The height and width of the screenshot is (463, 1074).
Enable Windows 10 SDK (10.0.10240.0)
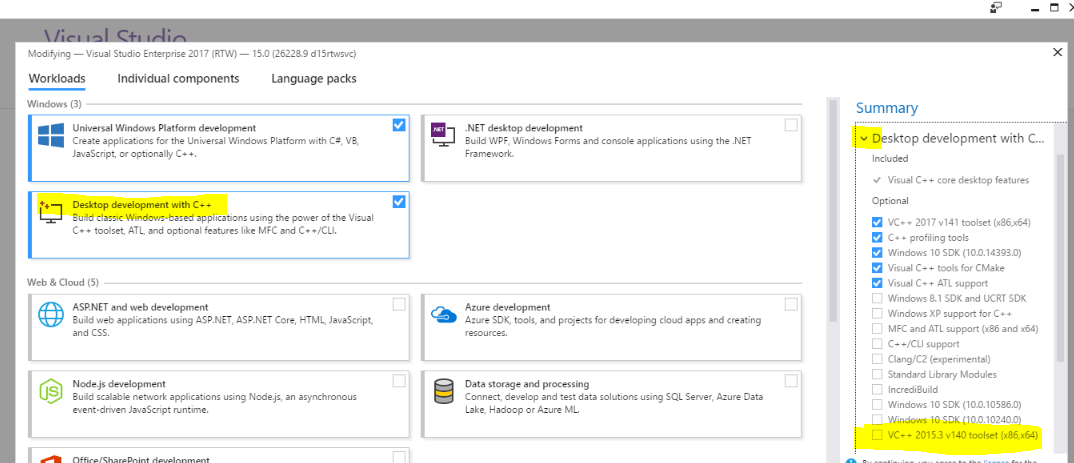coord(877,420)
